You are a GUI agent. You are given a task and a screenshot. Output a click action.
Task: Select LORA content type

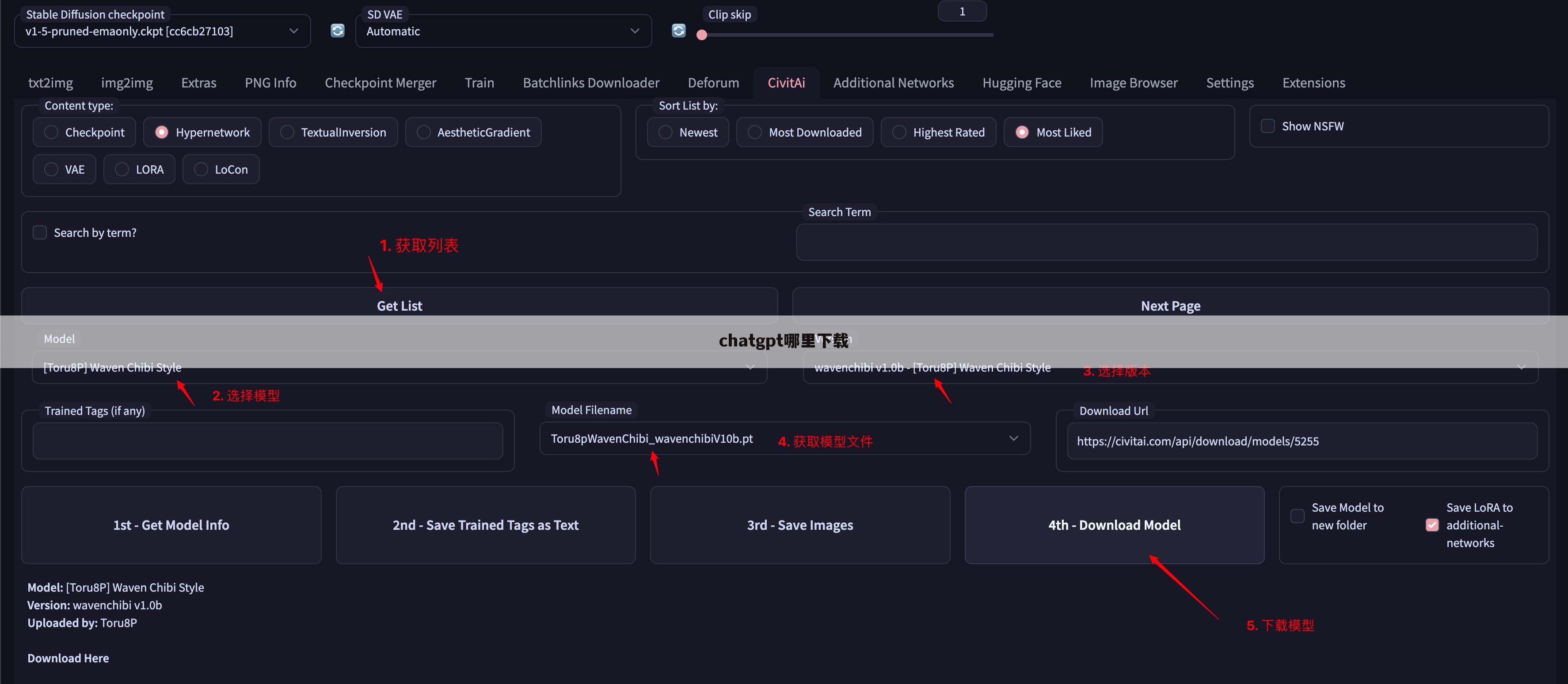pos(139,169)
